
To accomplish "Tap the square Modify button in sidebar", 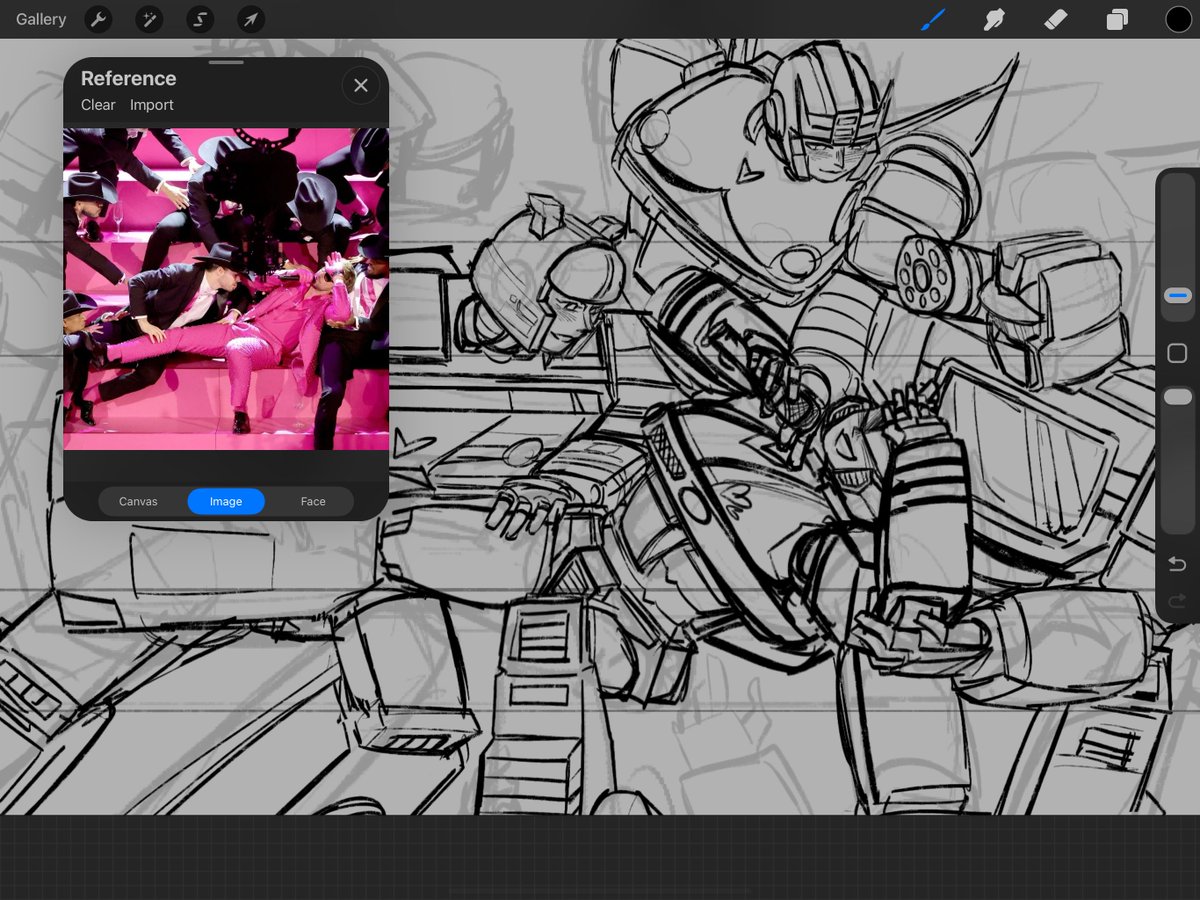I will click(1177, 353).
